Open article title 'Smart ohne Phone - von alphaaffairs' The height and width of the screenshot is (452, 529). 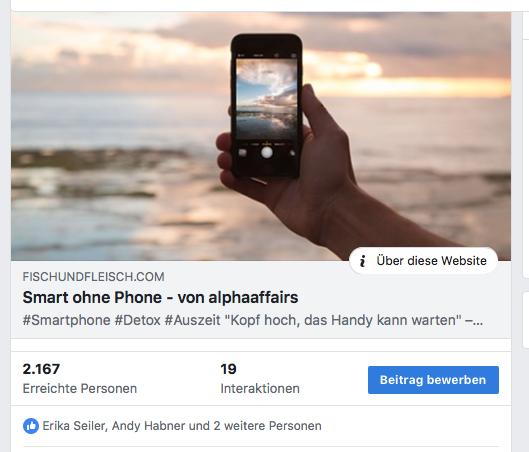point(160,298)
